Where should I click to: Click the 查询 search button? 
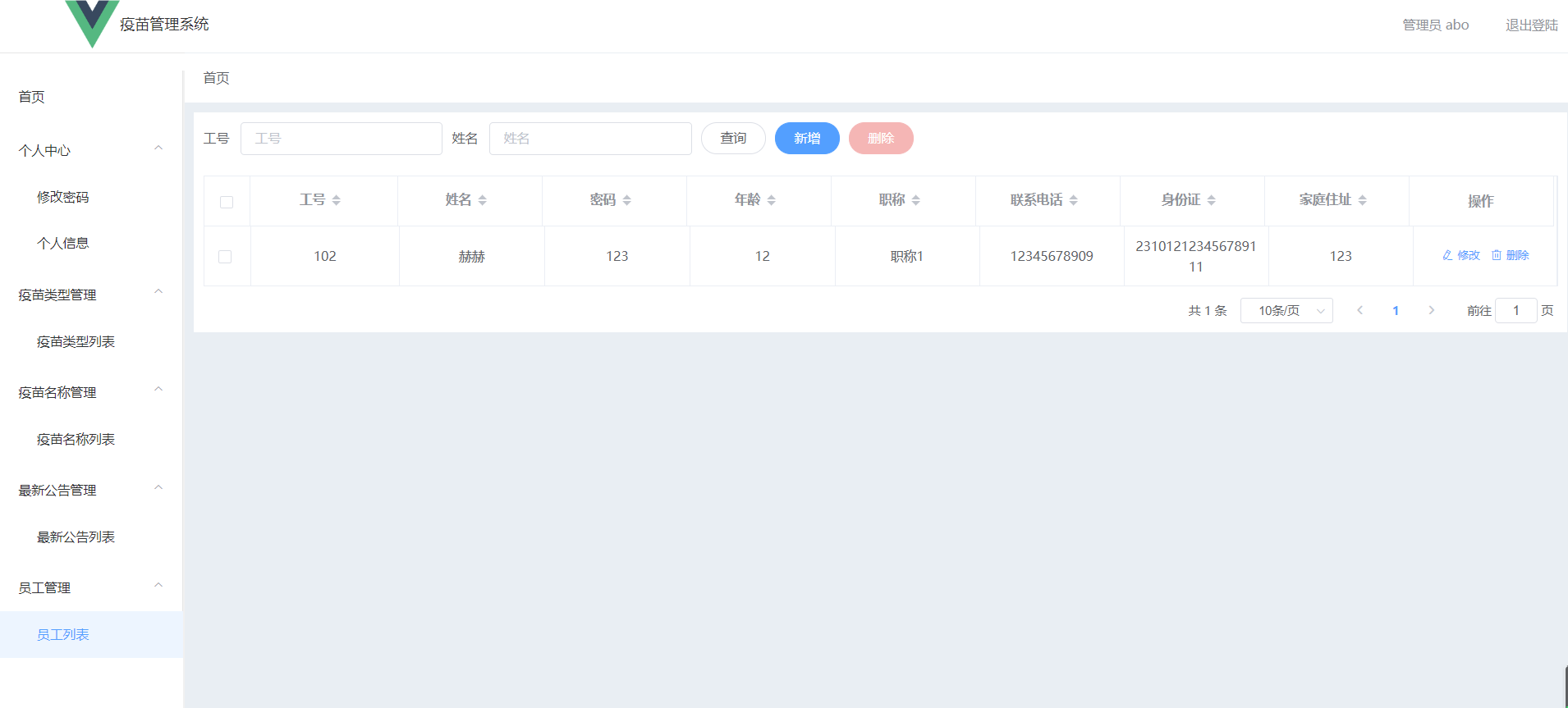[x=733, y=138]
